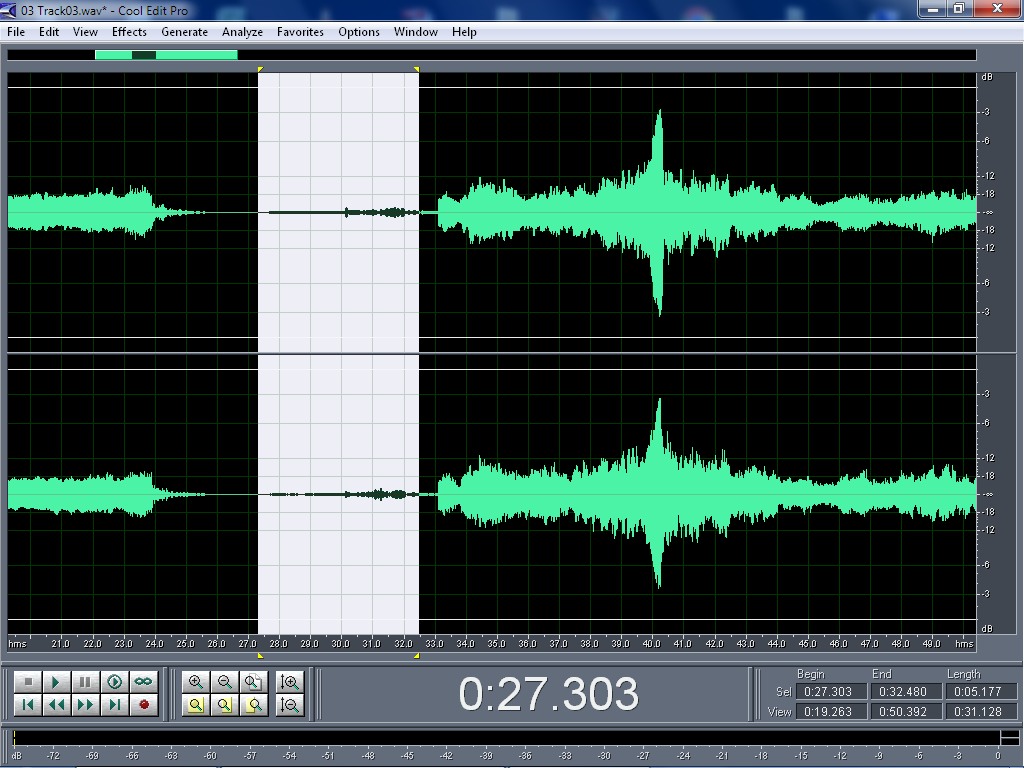Enable the infinity Play Looped button
The width and height of the screenshot is (1024, 768).
point(143,682)
